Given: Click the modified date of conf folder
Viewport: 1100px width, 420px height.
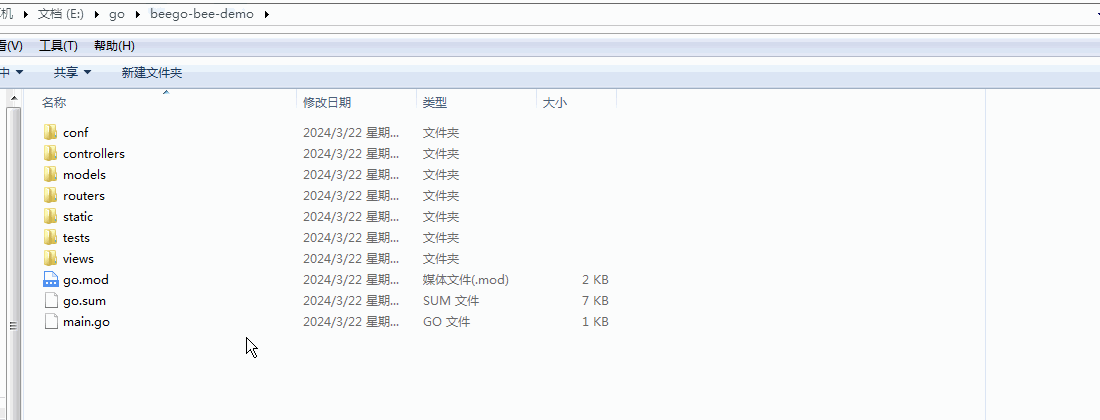Looking at the screenshot, I should [351, 133].
